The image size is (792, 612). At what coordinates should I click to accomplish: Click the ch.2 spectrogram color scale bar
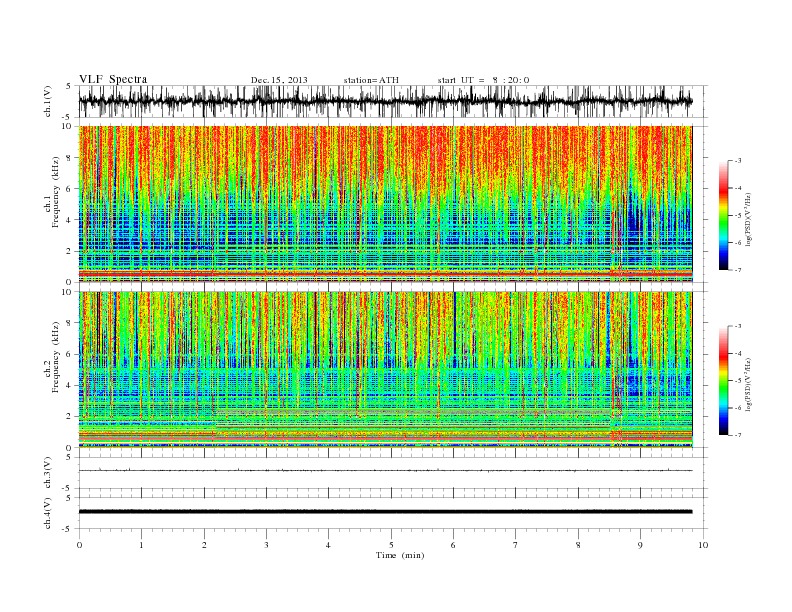723,381
